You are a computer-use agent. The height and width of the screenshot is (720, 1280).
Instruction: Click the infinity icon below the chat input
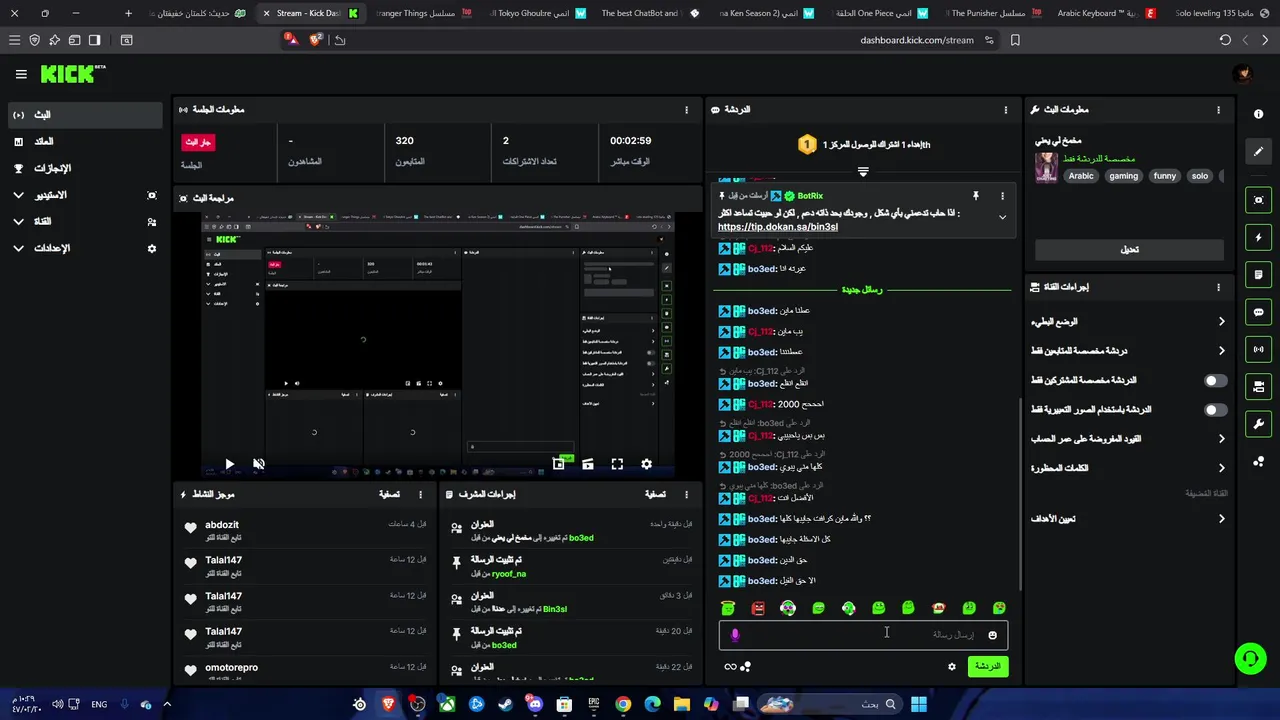[x=730, y=667]
